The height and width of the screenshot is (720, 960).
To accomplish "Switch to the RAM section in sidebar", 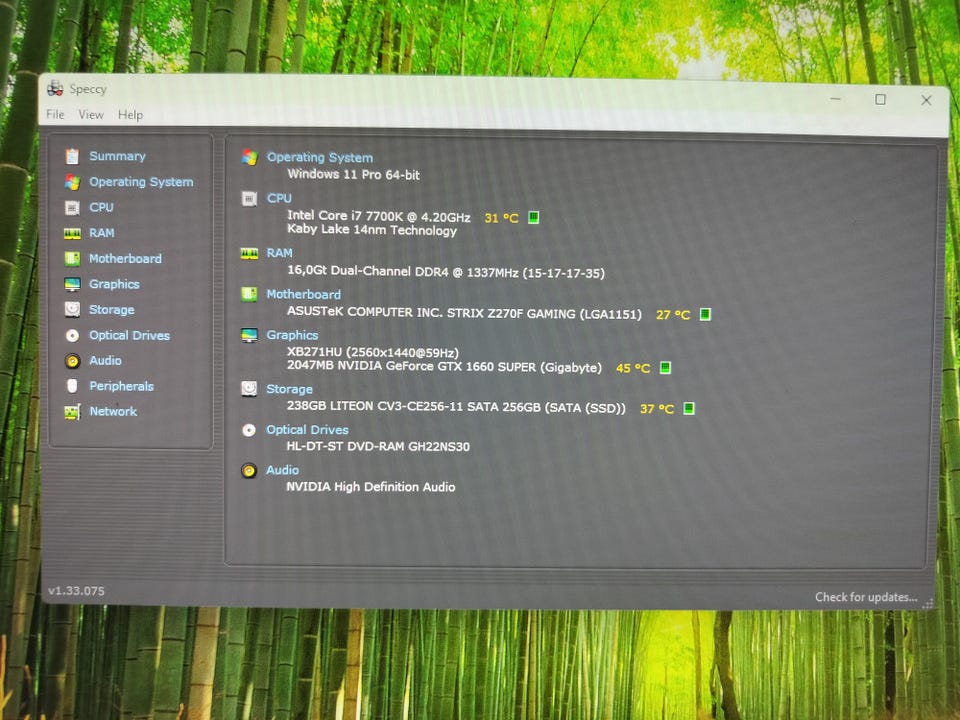I will pyautogui.click(x=102, y=233).
